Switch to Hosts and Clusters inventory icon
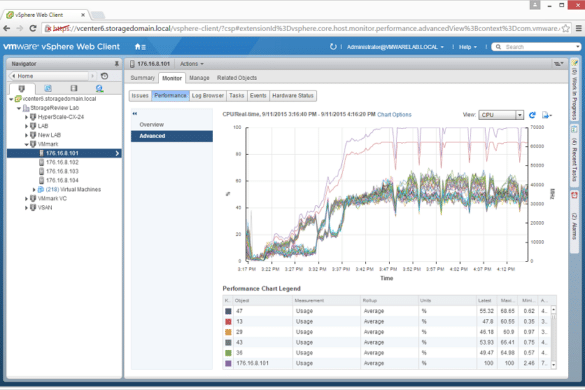 pyautogui.click(x=22, y=88)
